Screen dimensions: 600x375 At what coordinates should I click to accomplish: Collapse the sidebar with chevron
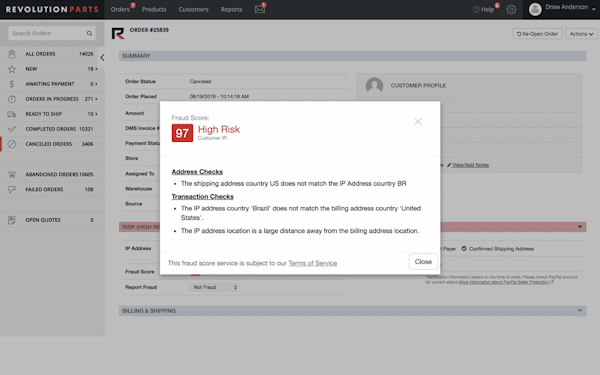pyautogui.click(x=102, y=58)
